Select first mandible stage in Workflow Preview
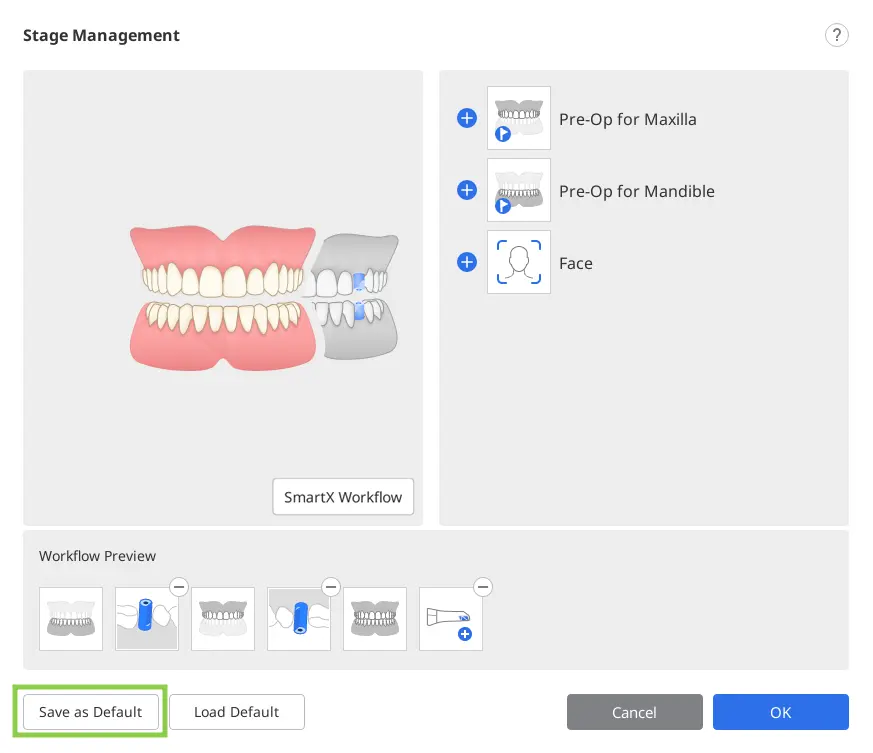The image size is (873, 753). click(x=71, y=619)
